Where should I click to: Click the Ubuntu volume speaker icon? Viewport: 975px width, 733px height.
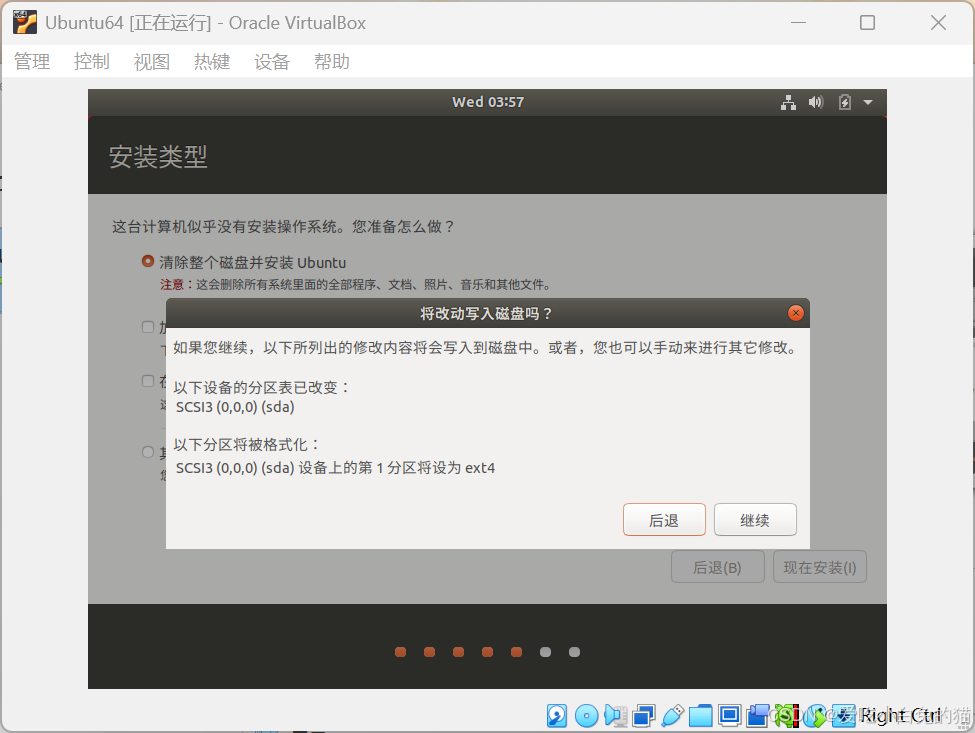tap(816, 103)
